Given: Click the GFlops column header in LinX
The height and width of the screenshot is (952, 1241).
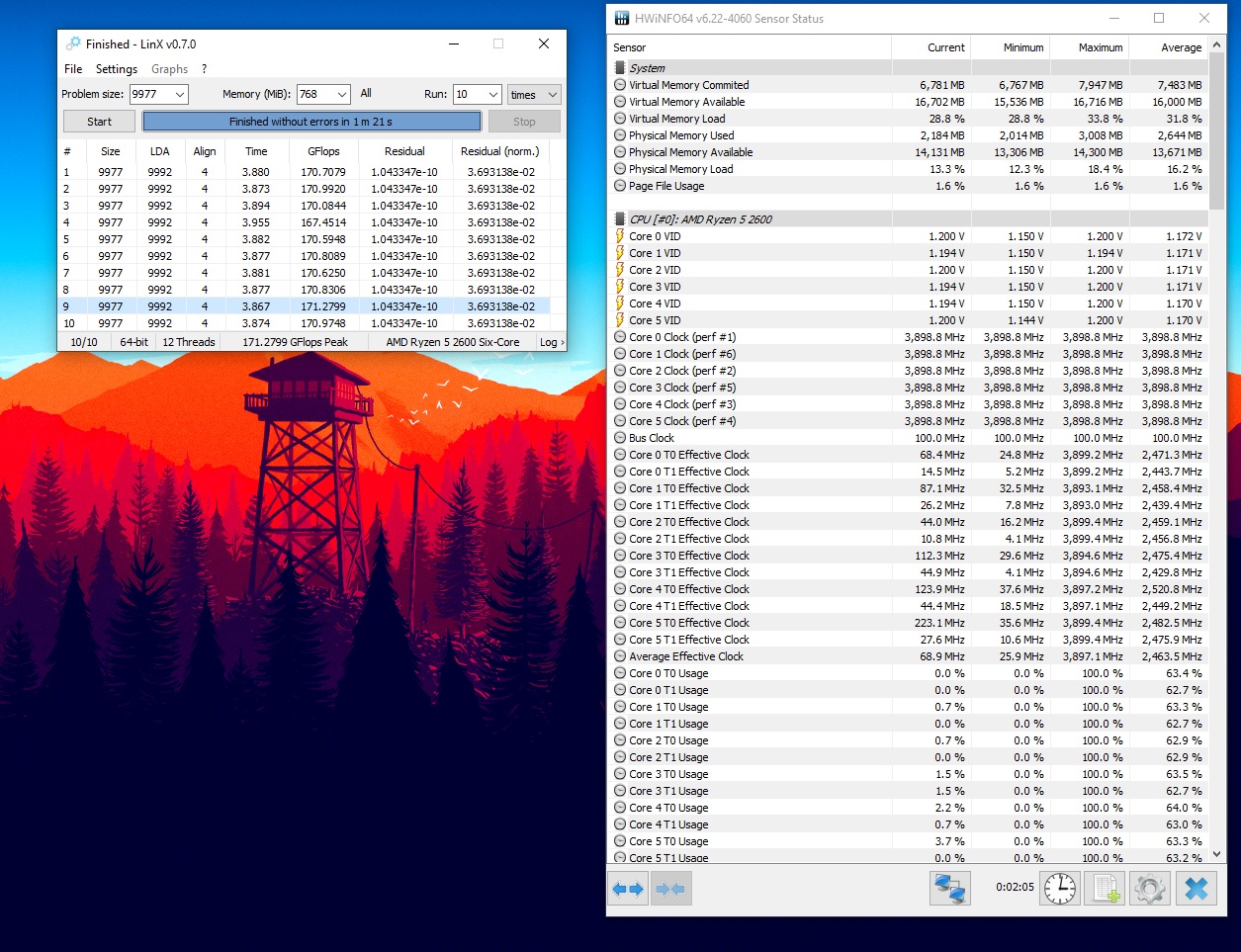Looking at the screenshot, I should point(323,151).
